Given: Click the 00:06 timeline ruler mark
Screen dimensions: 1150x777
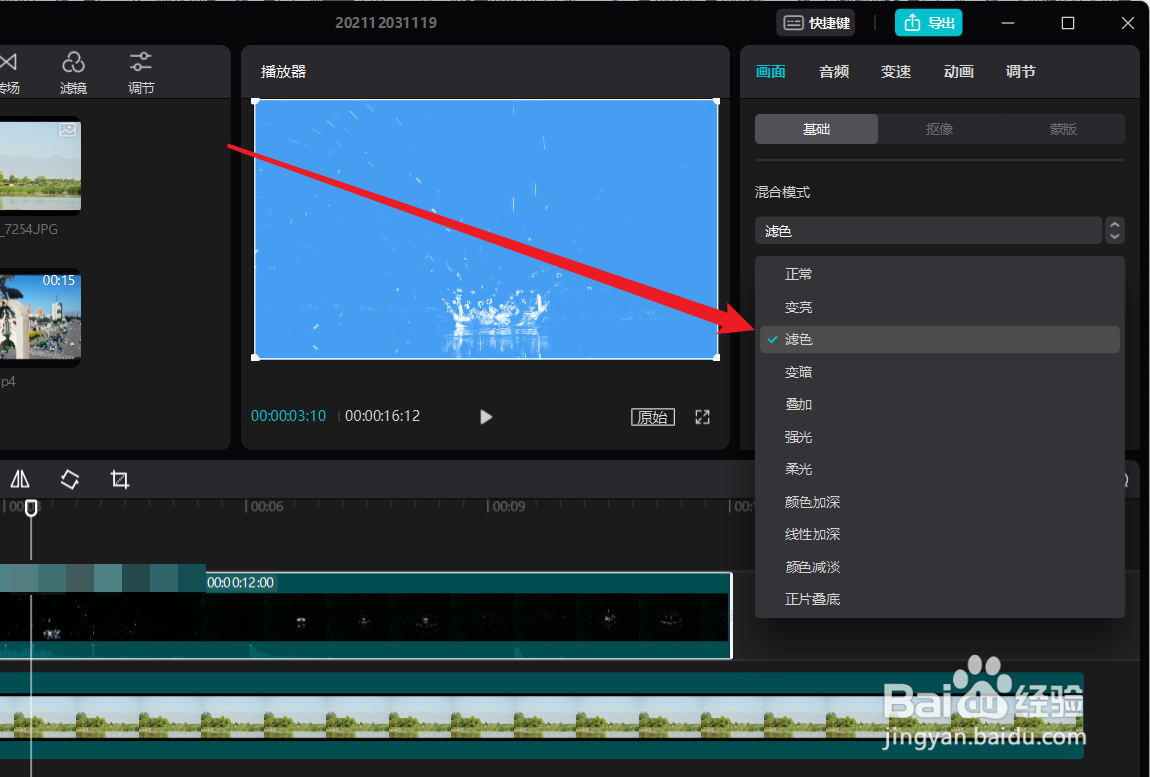Looking at the screenshot, I should 265,506.
